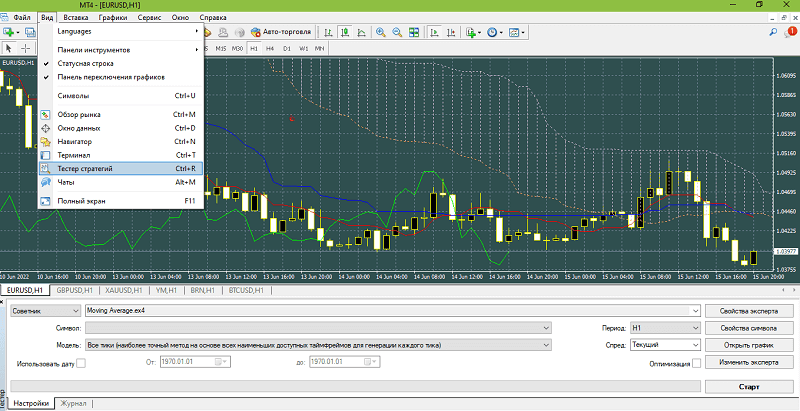Toggle Статусная строка check item
This screenshot has width=800, height=411.
click(x=121, y=63)
